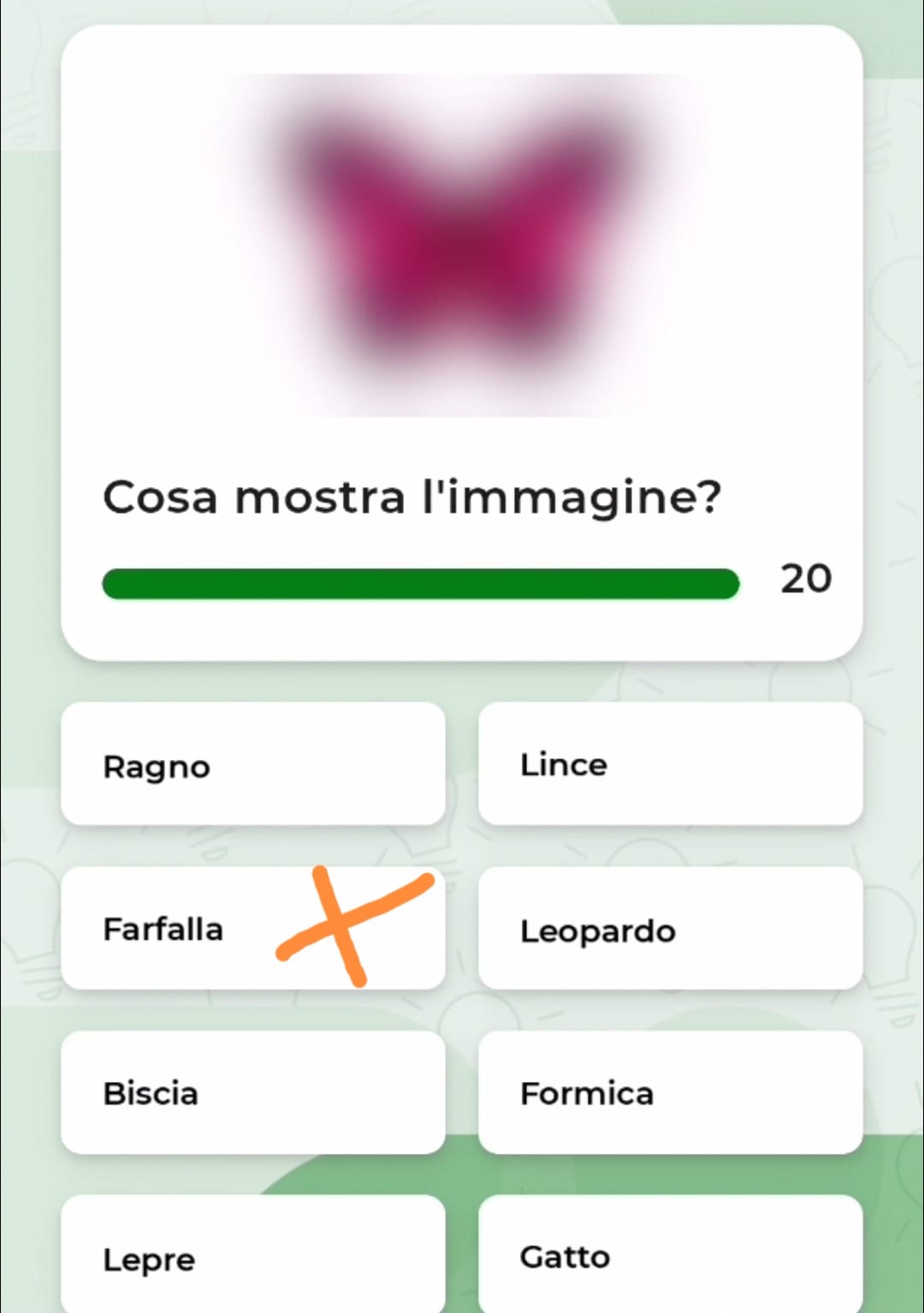
Task: Click the green countdown progress bar
Action: click(420, 584)
